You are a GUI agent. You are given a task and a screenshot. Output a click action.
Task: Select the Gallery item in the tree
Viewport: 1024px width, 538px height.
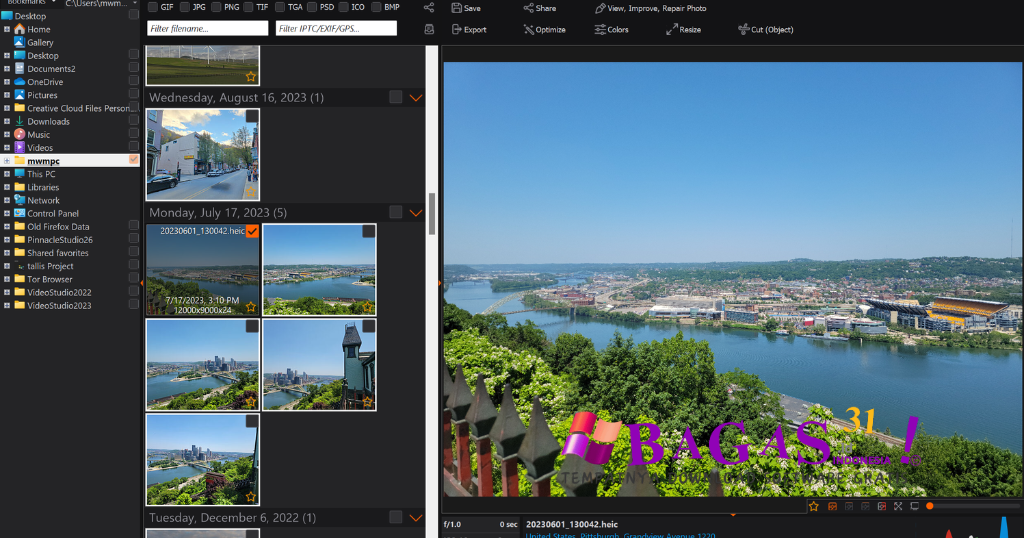(x=40, y=42)
